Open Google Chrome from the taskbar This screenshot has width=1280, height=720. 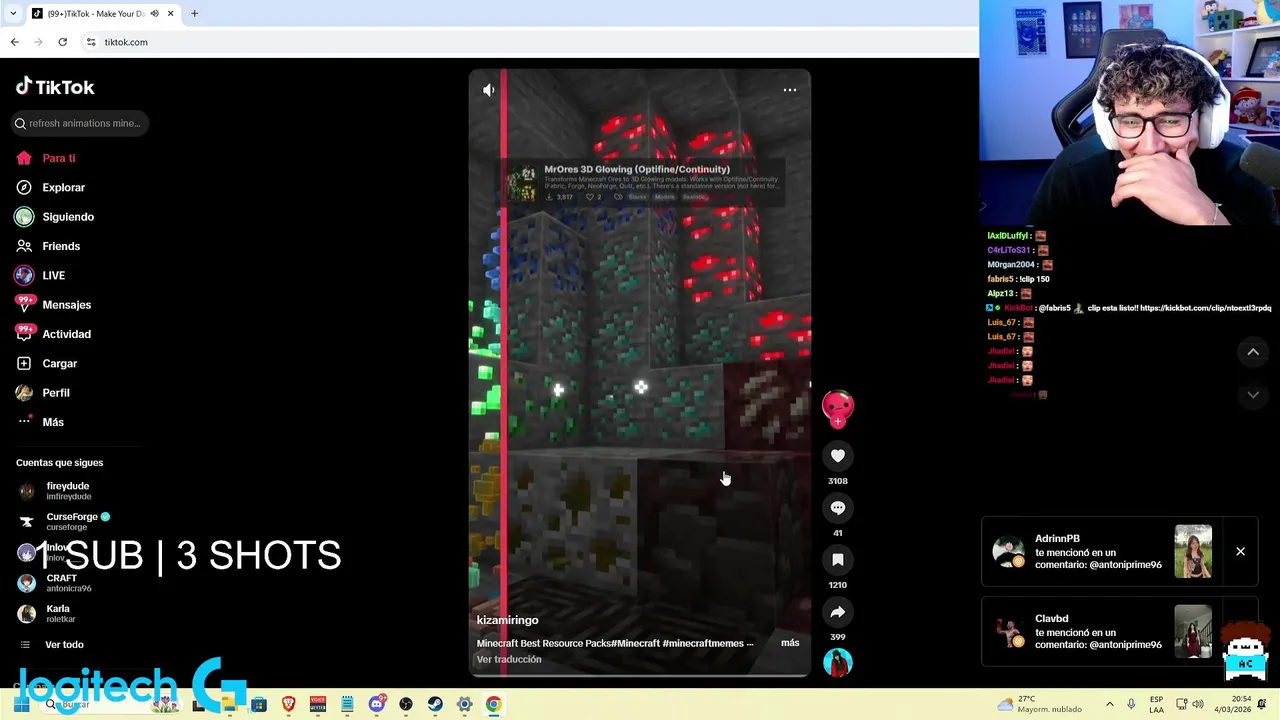coord(494,705)
